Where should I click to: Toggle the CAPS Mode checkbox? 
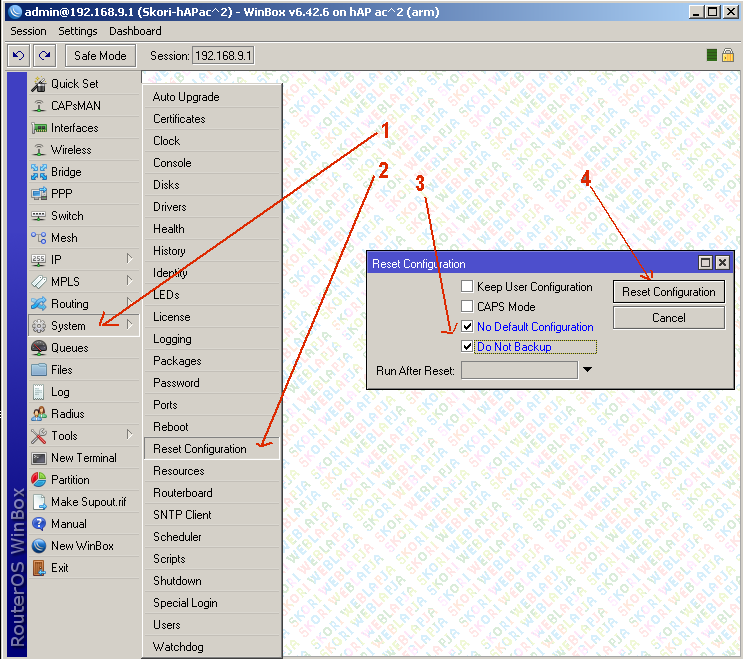point(467,307)
